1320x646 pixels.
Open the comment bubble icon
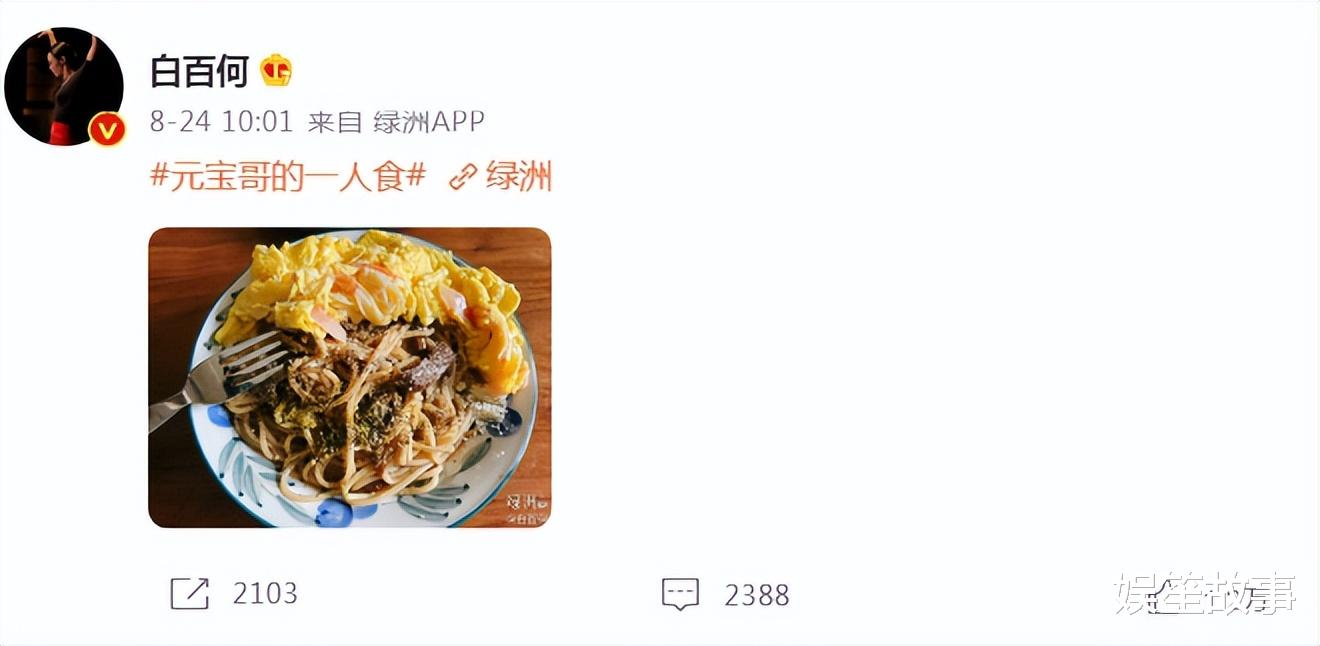[x=680, y=594]
